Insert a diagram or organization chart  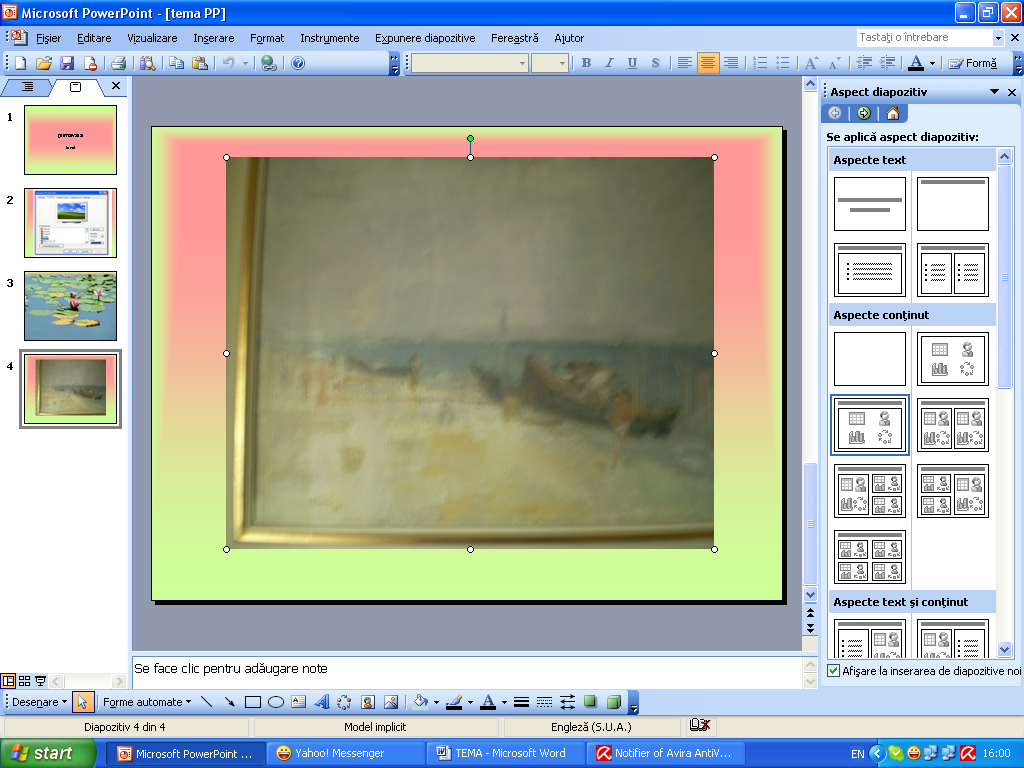(x=344, y=702)
